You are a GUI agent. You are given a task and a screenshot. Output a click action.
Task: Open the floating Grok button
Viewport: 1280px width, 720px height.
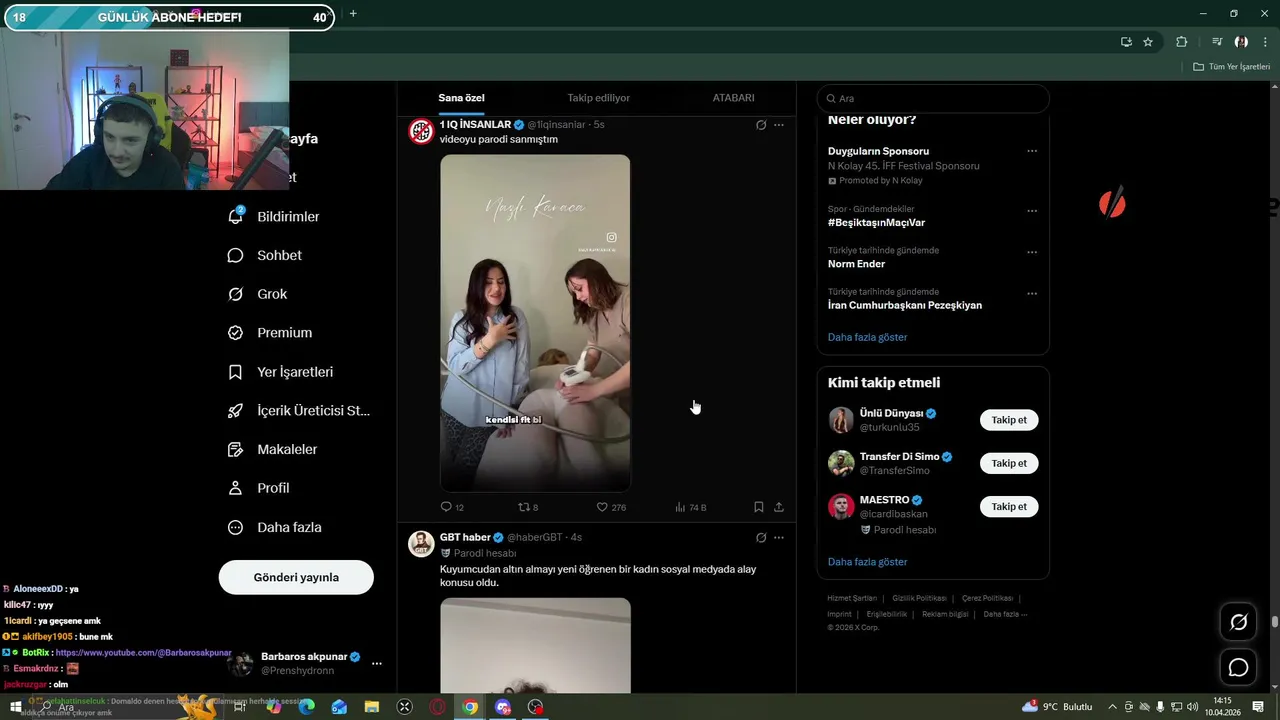pos(1238,623)
